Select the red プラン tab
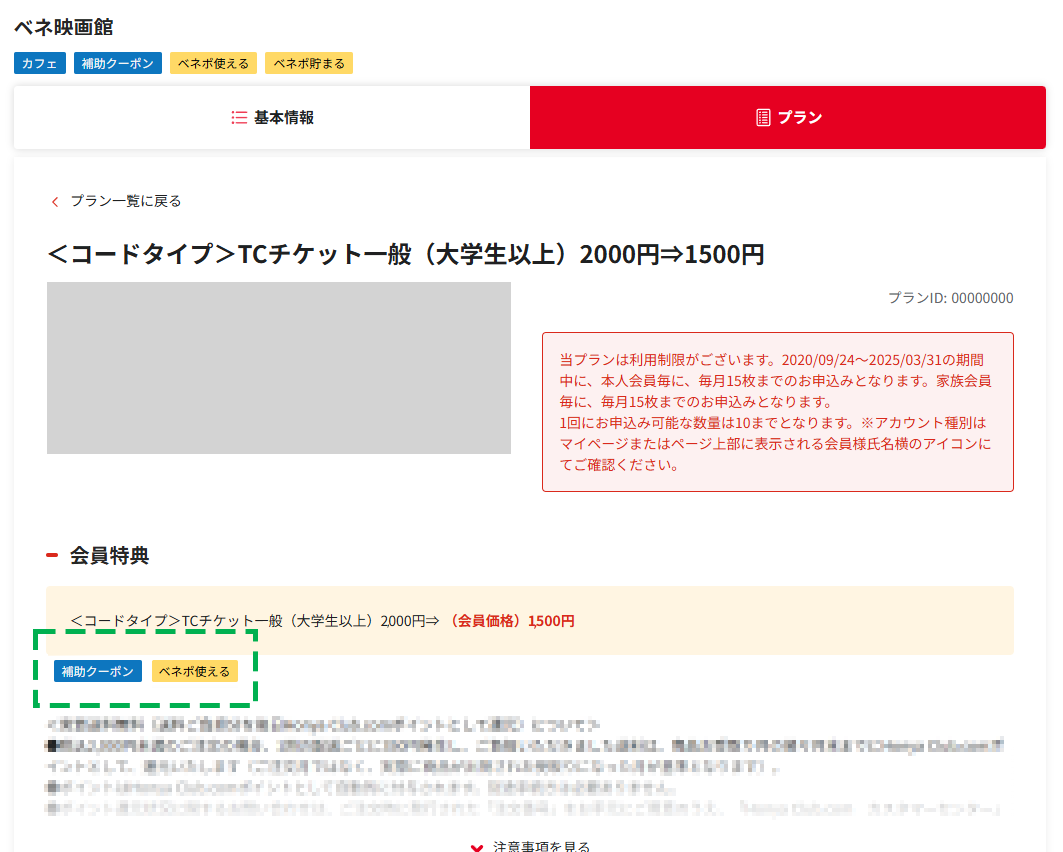The height and width of the screenshot is (852, 1063). click(x=788, y=117)
